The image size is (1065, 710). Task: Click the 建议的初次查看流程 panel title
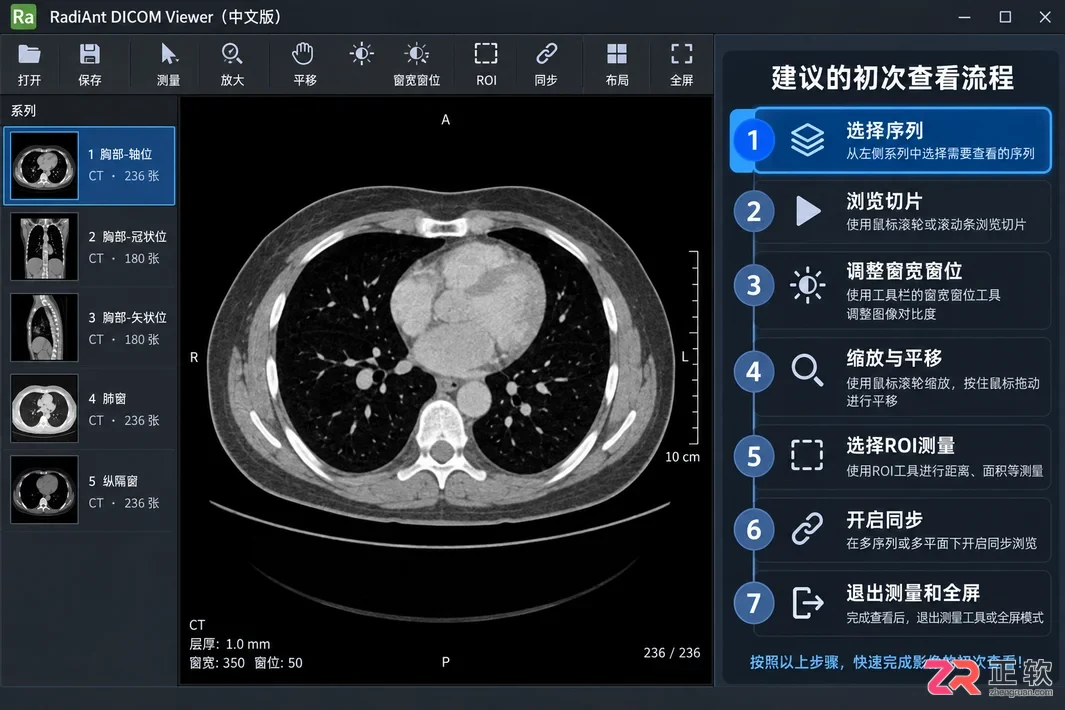892,77
